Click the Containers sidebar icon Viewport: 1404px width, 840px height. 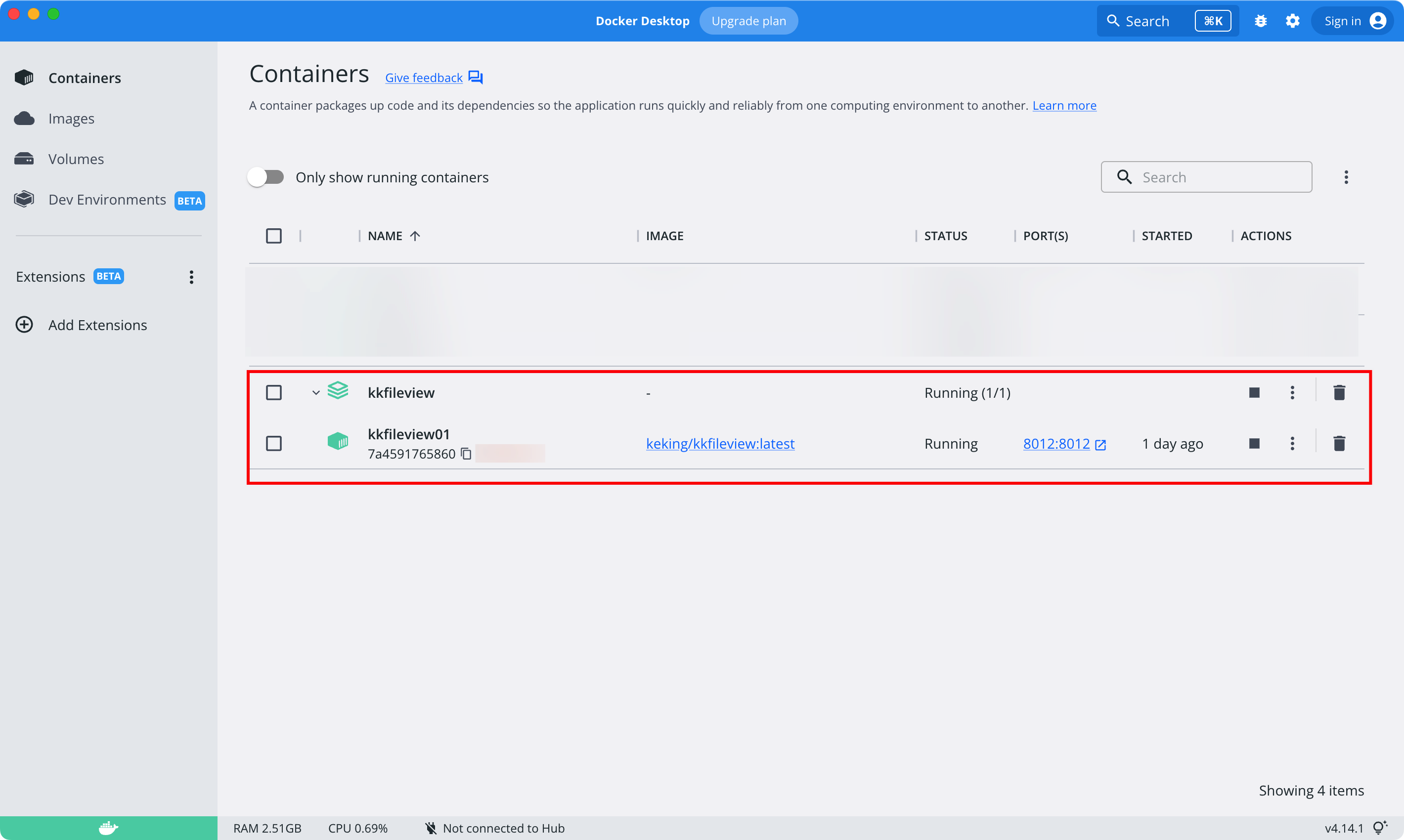(24, 78)
